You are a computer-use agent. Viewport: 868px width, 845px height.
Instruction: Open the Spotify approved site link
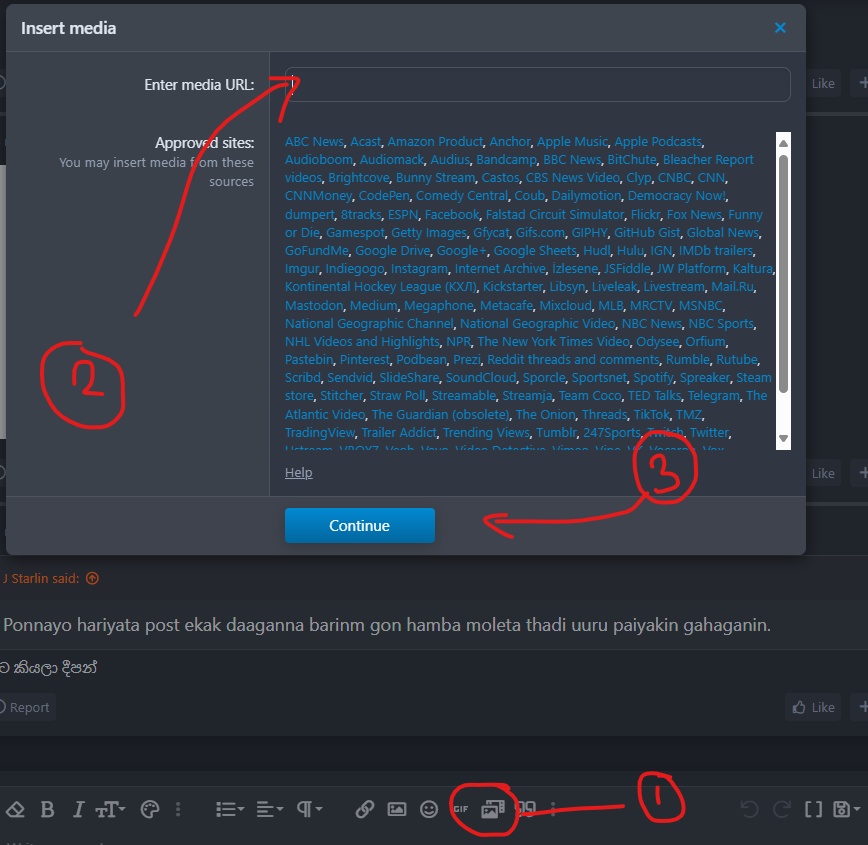pyautogui.click(x=654, y=378)
